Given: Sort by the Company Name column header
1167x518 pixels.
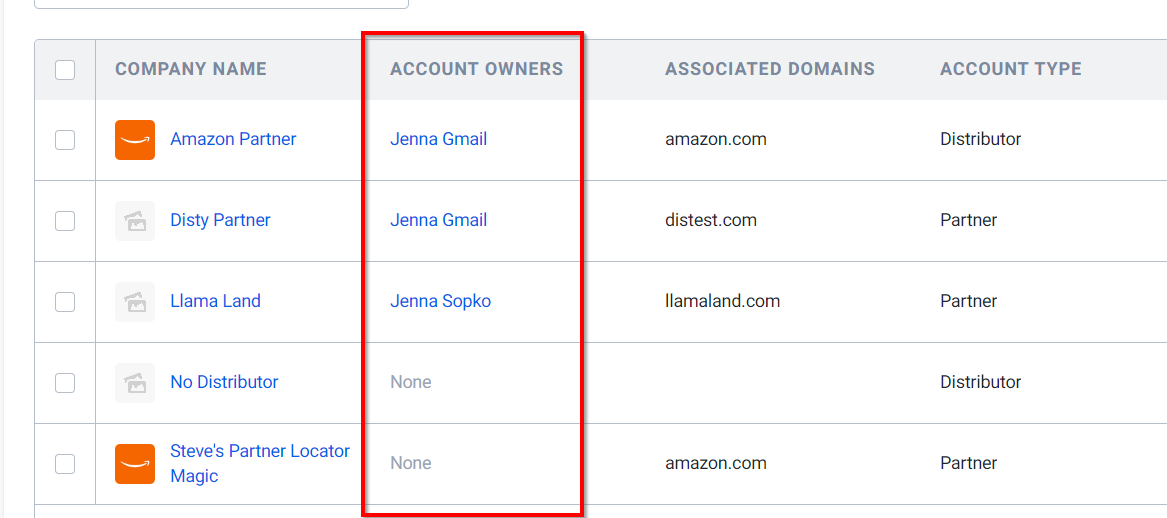Looking at the screenshot, I should (191, 69).
